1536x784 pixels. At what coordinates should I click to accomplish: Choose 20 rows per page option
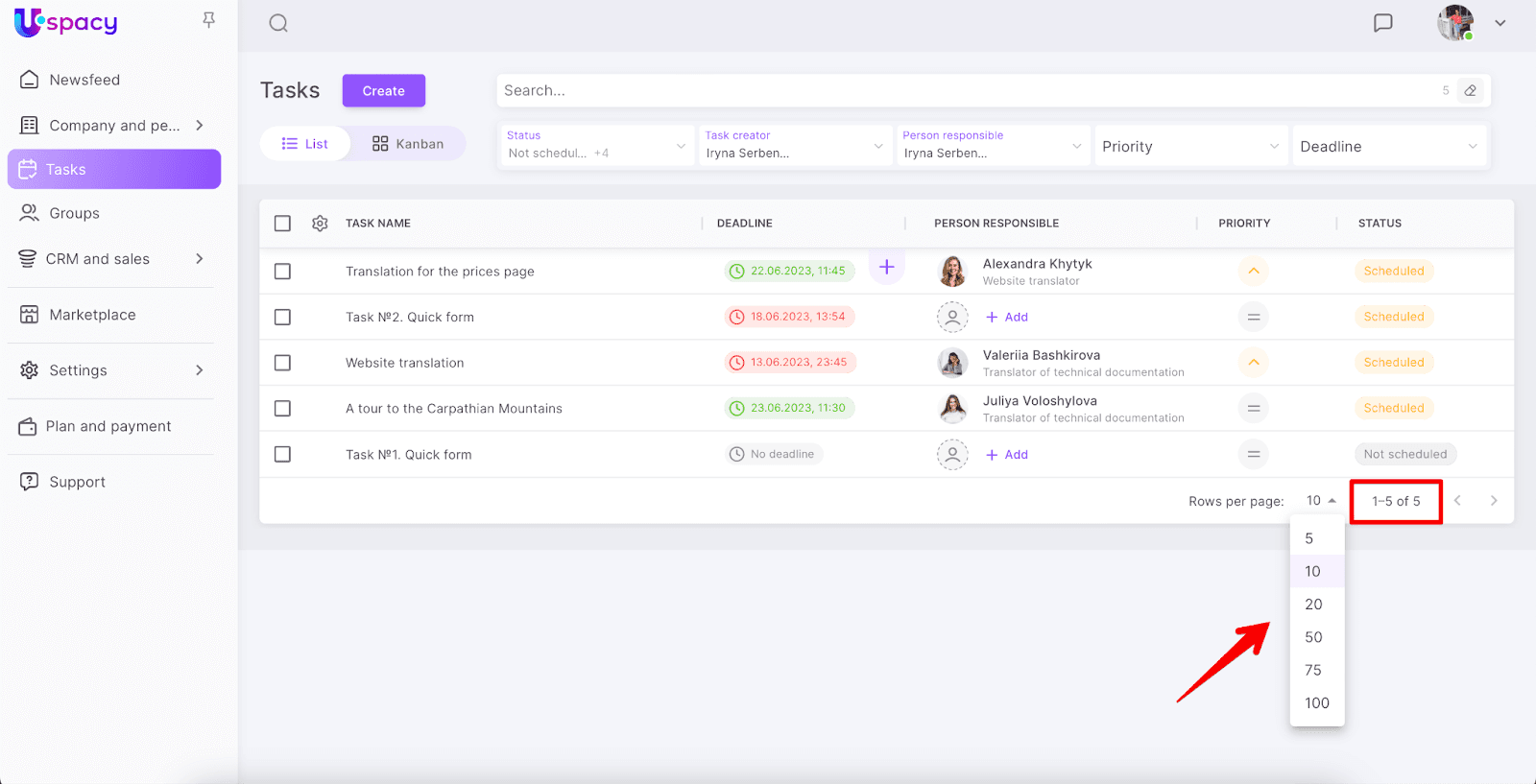[x=1313, y=605]
